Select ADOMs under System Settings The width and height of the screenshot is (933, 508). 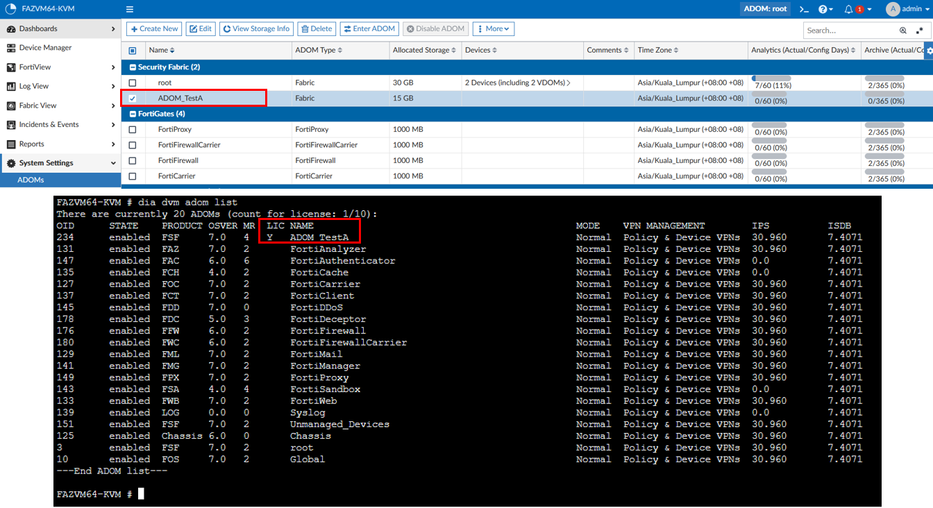(32, 180)
